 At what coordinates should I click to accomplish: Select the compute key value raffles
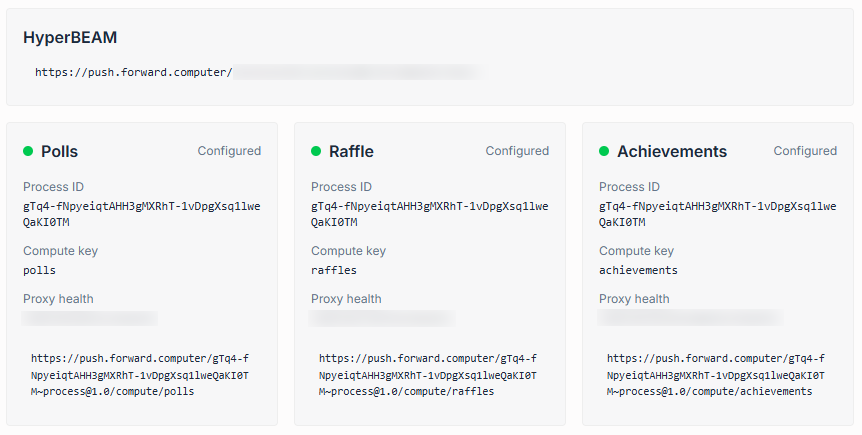click(334, 270)
